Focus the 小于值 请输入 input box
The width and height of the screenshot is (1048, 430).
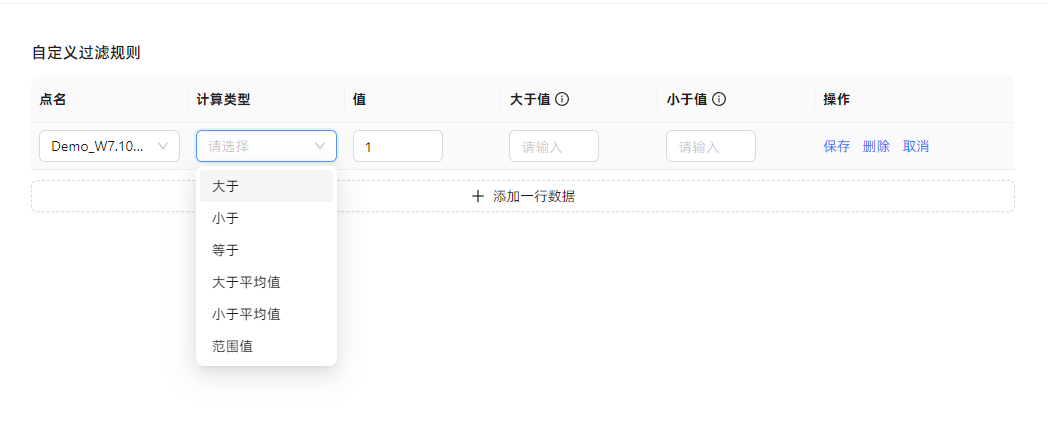(x=710, y=146)
